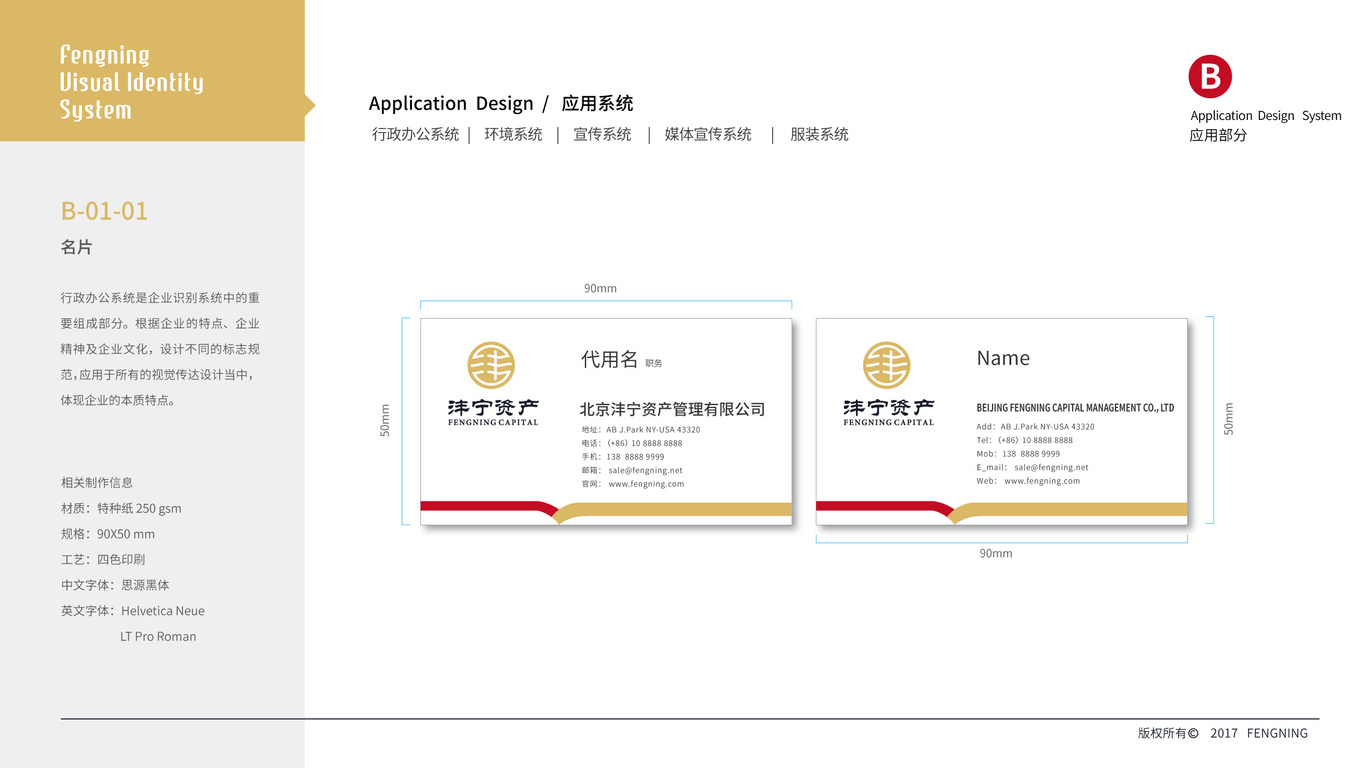Select the 相关制作信息 heading
Image resolution: width=1366 pixels, height=768 pixels.
click(97, 483)
